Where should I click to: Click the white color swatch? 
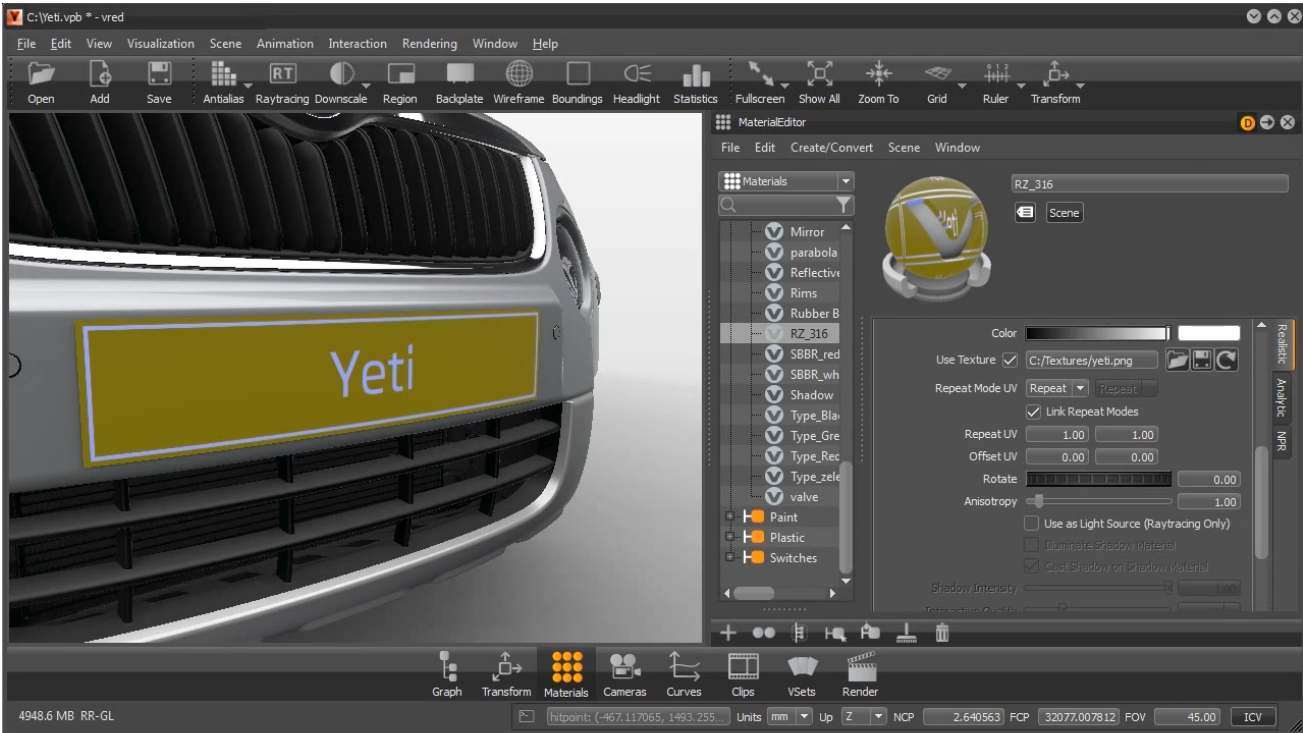coord(1208,333)
